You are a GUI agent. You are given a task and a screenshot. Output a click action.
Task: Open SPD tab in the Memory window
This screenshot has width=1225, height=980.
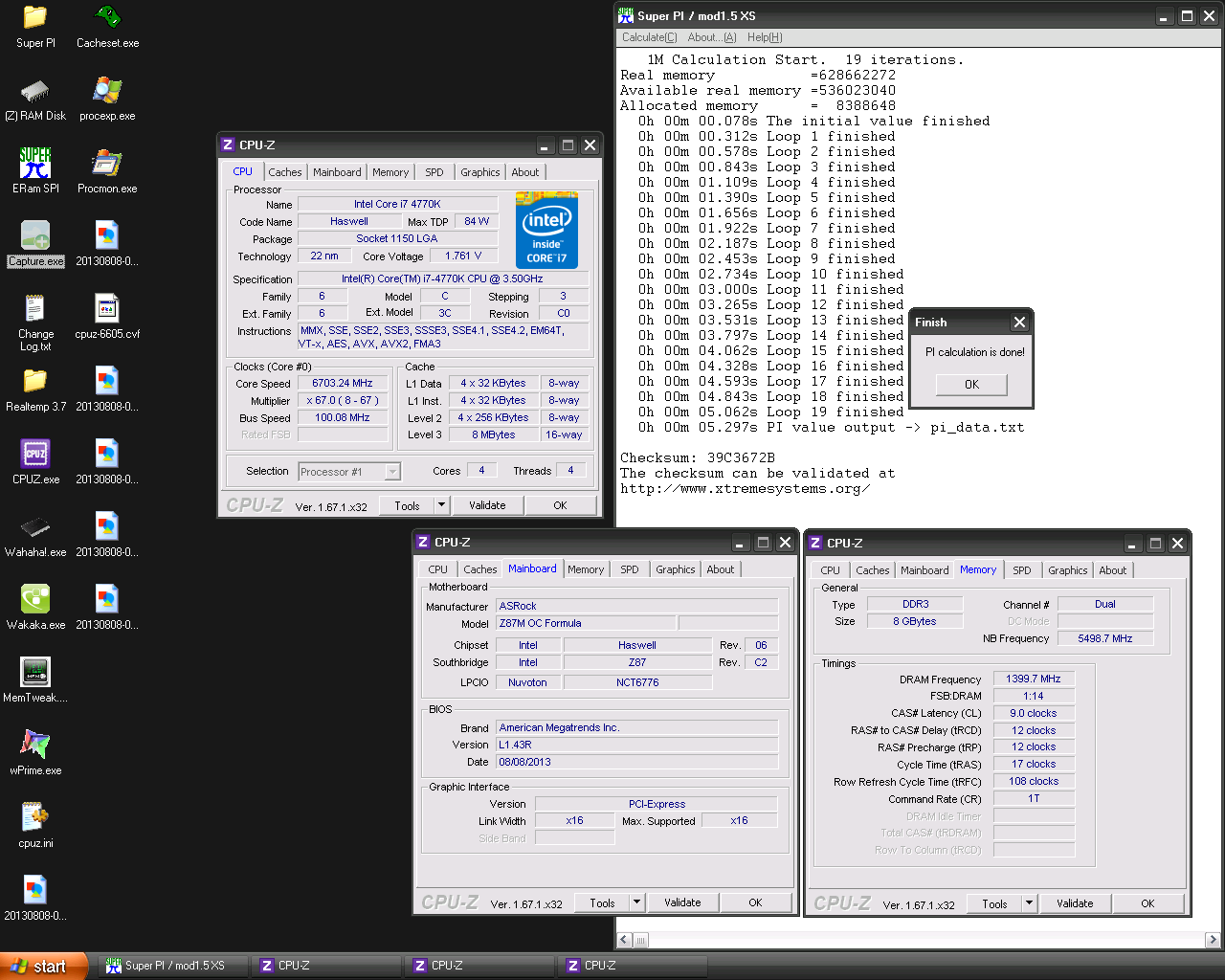coord(1022,570)
